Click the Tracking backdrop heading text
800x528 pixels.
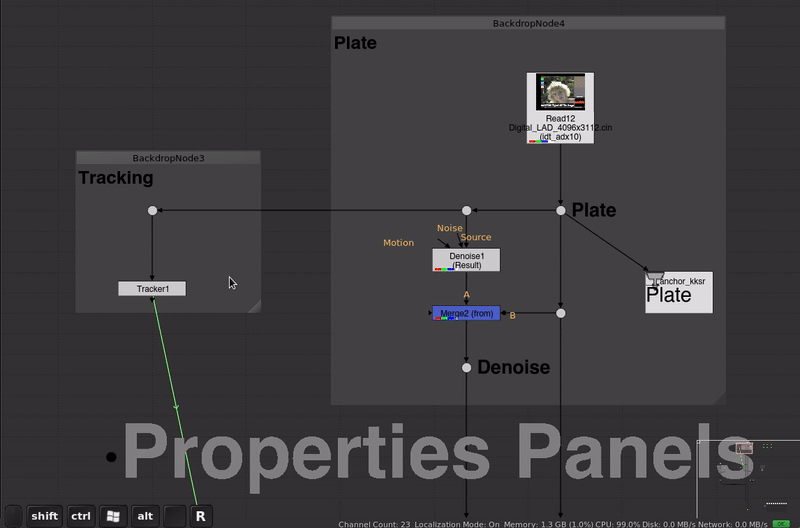point(115,178)
